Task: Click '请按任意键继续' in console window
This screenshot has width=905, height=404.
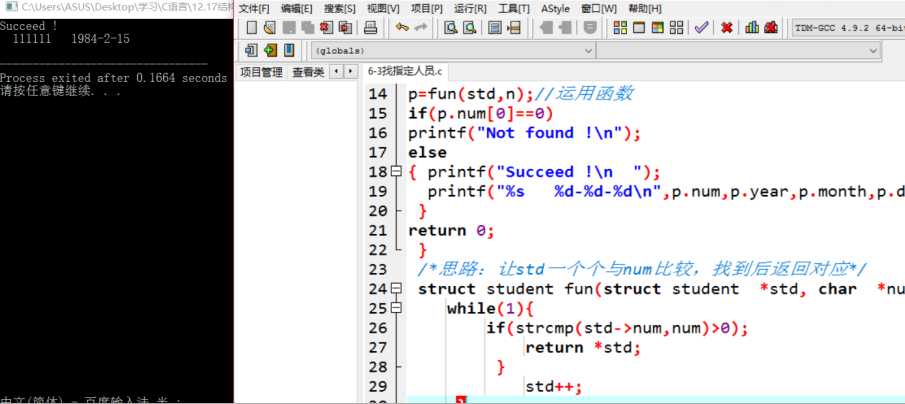Action: 60,91
